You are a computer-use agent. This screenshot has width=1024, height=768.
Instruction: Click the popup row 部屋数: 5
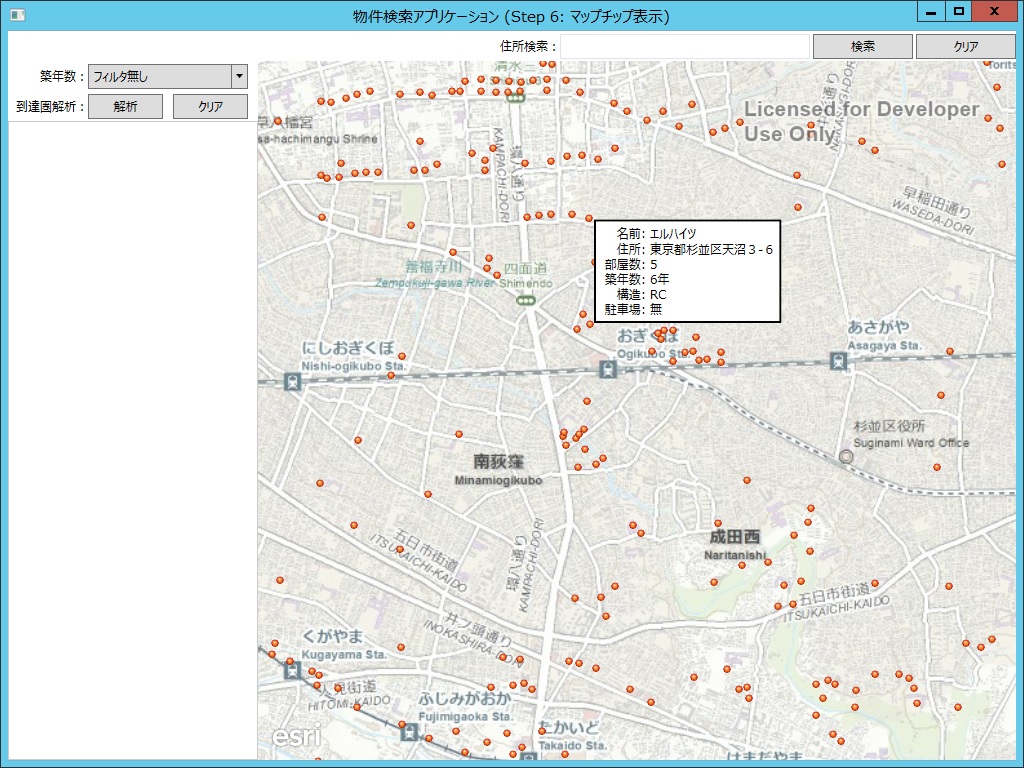coord(631,264)
